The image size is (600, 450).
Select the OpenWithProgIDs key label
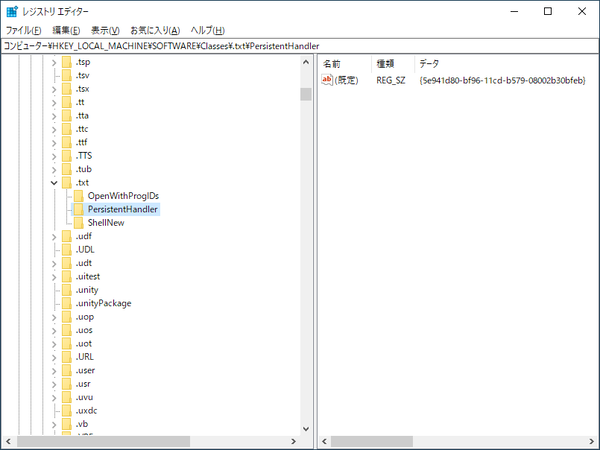pyautogui.click(x=123, y=196)
